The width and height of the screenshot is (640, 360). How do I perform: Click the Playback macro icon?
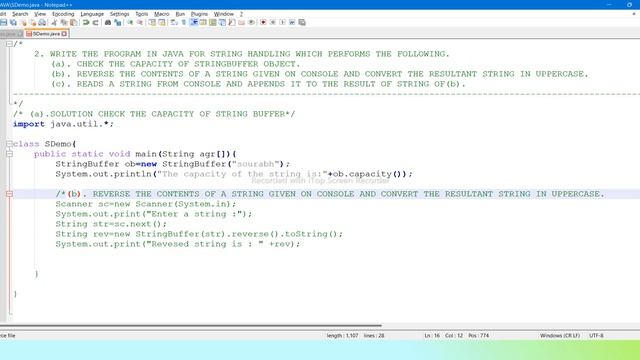[282, 22]
